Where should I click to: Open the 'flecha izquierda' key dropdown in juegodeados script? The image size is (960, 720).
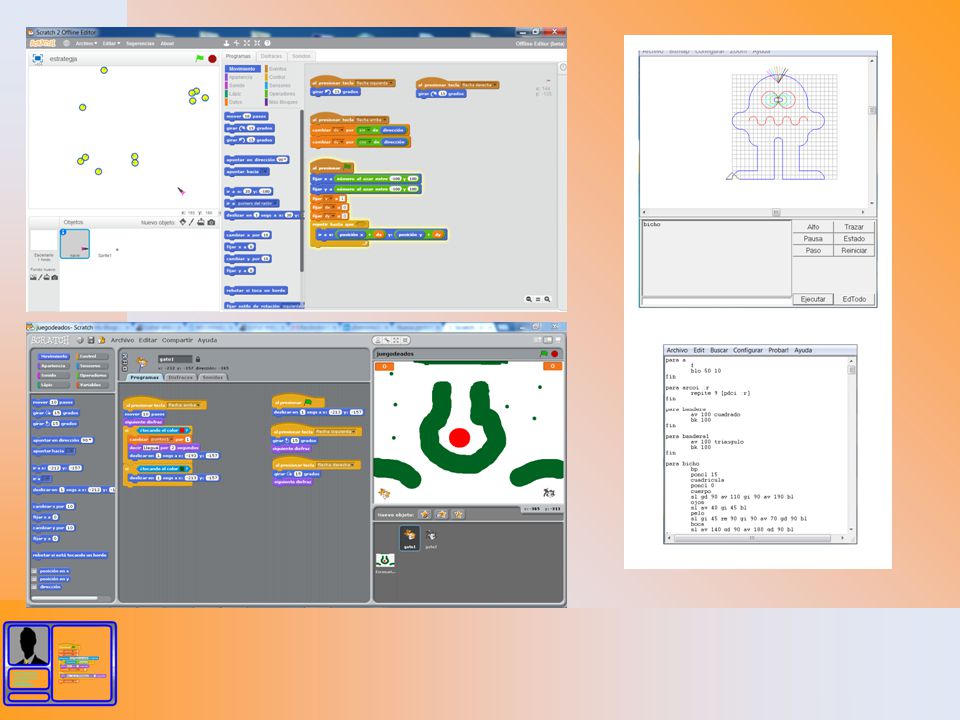coord(336,432)
